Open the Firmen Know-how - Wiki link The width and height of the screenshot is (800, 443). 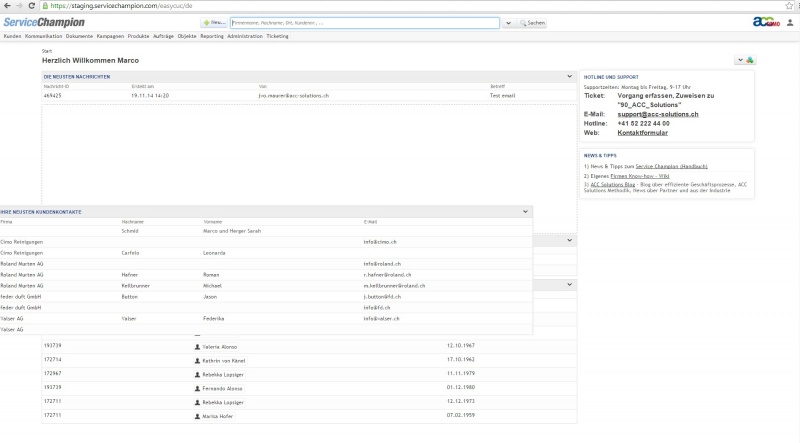pyautogui.click(x=640, y=176)
